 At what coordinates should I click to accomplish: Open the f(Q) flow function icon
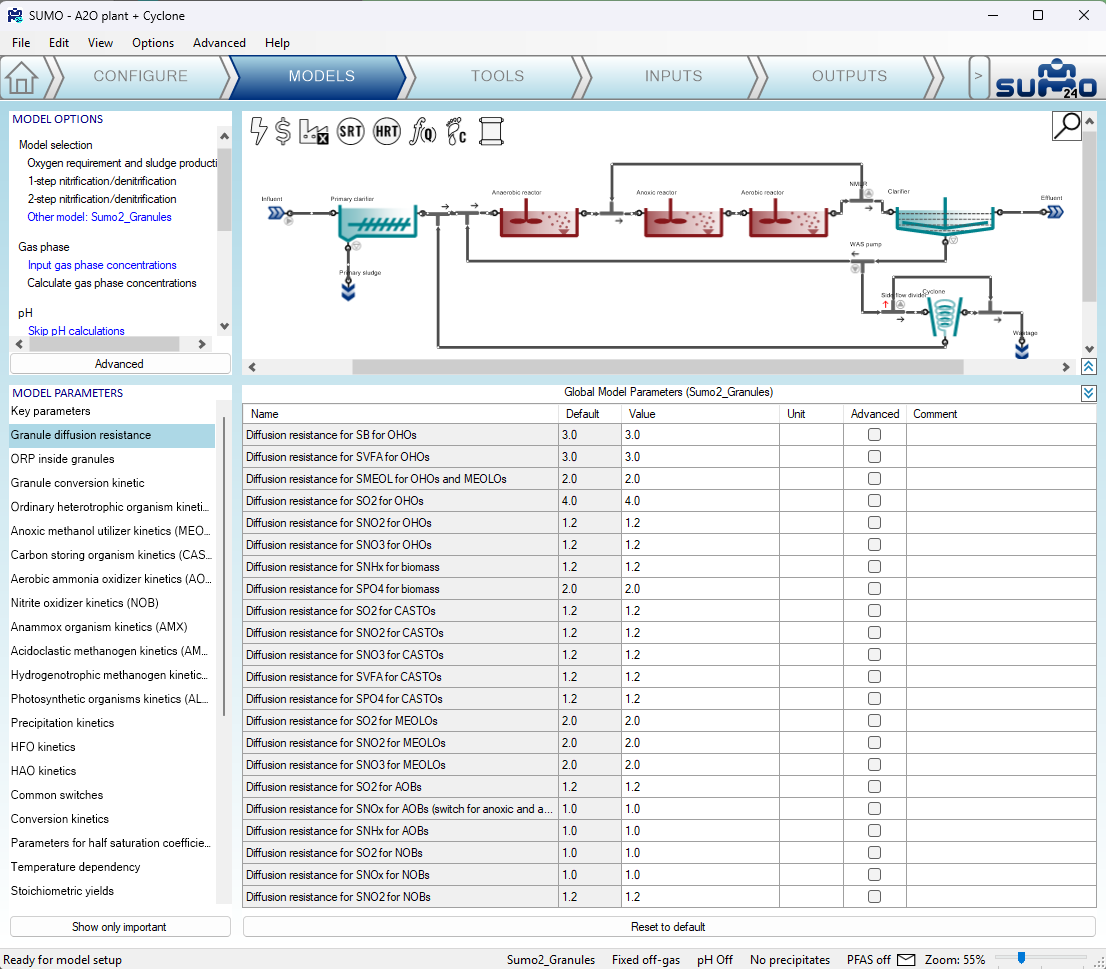[x=423, y=131]
